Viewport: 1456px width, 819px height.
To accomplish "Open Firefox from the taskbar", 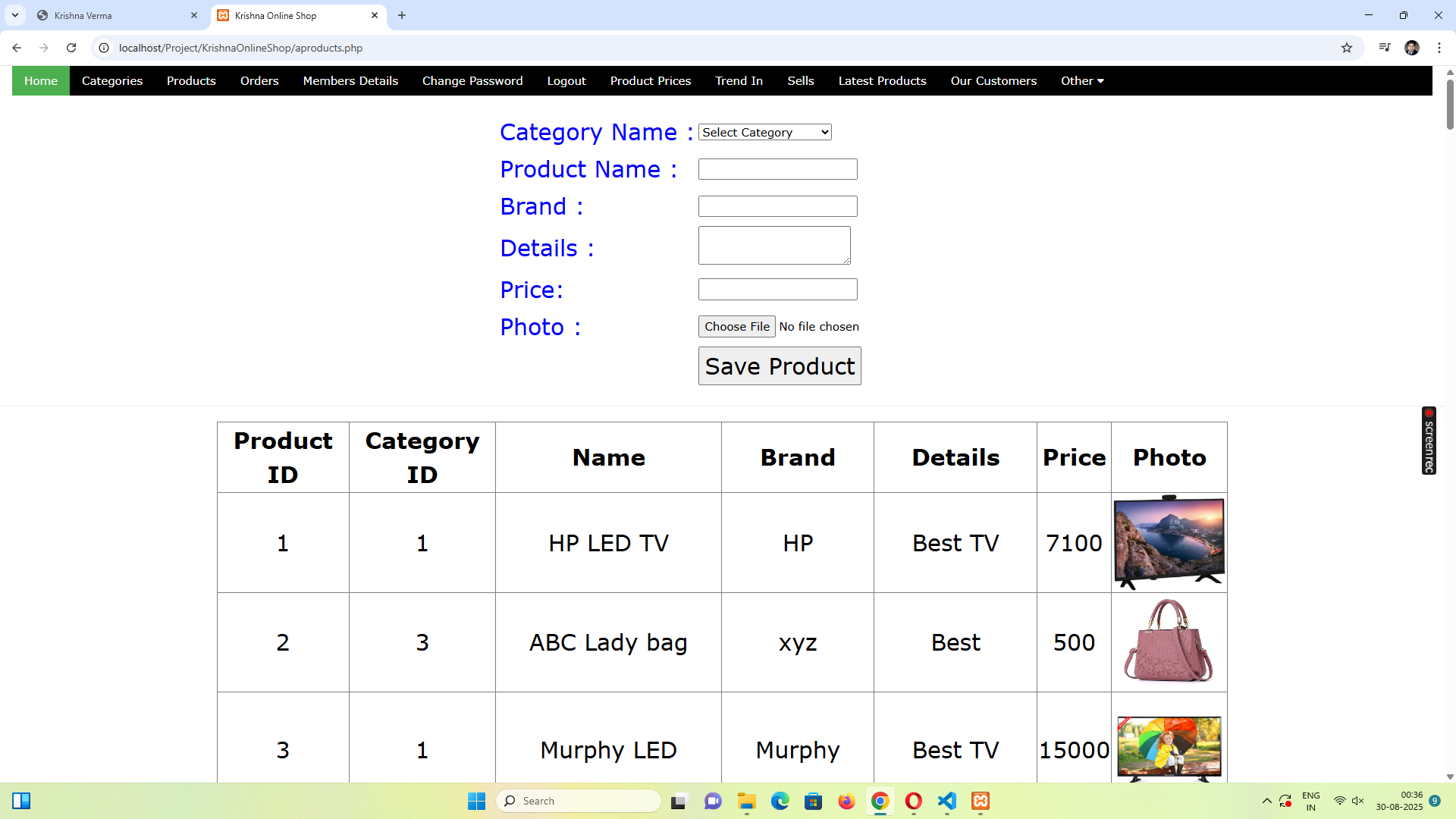I will [847, 801].
